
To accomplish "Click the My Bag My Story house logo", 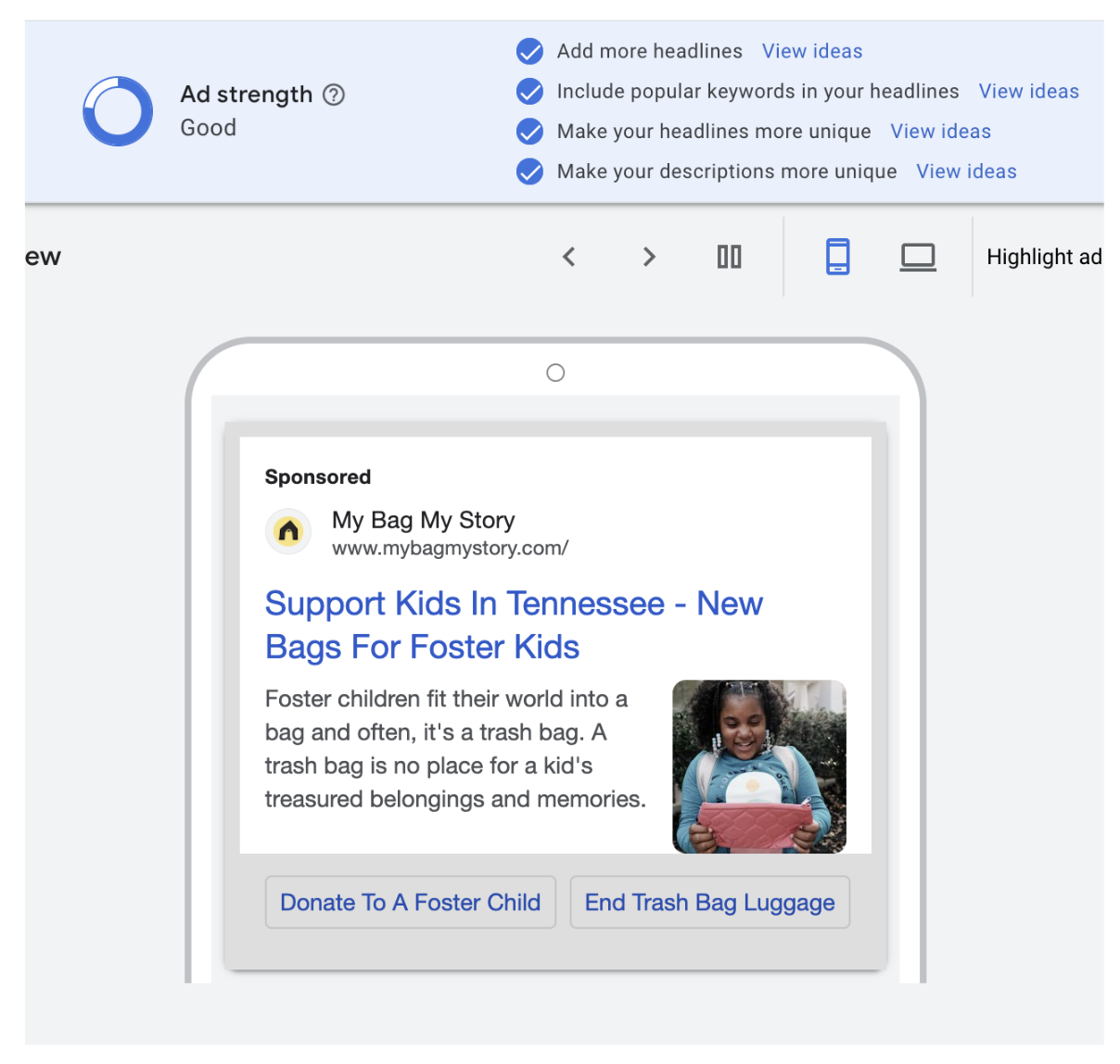I will pos(289,531).
